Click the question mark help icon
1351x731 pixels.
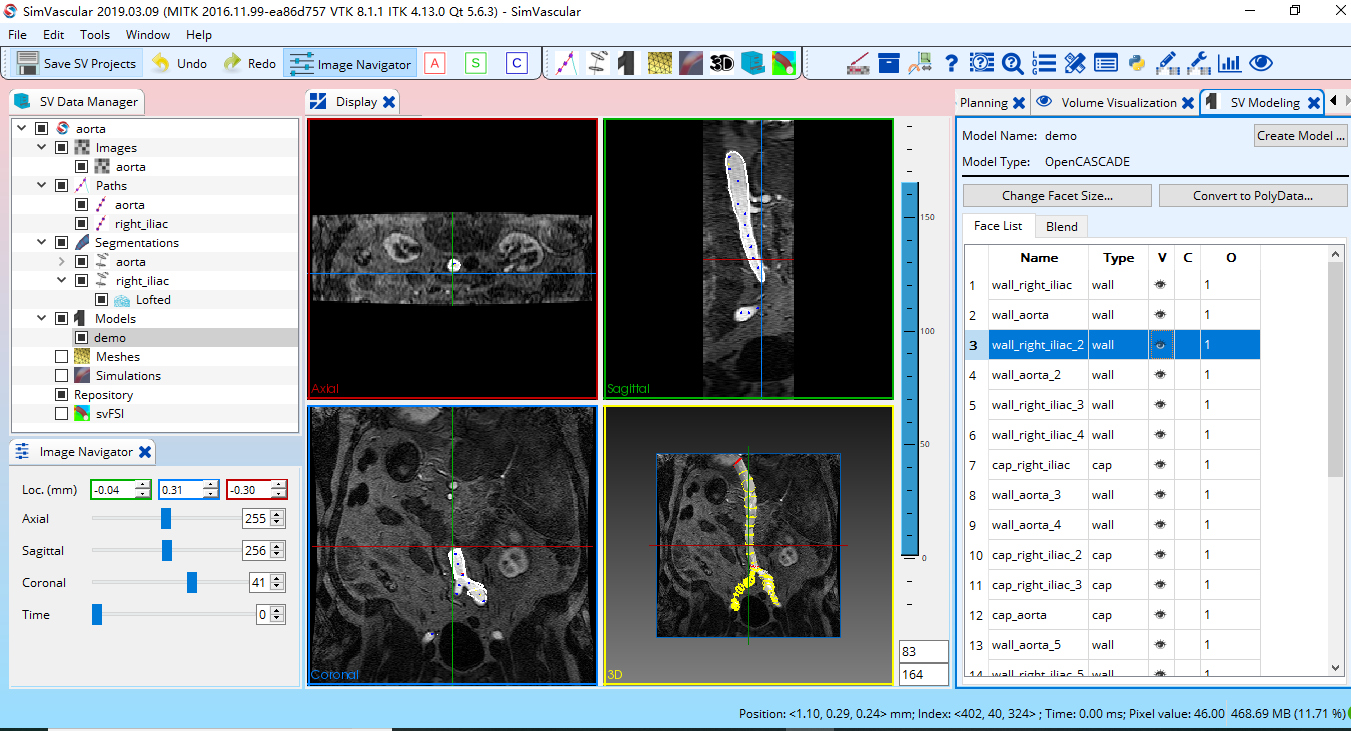click(952, 63)
